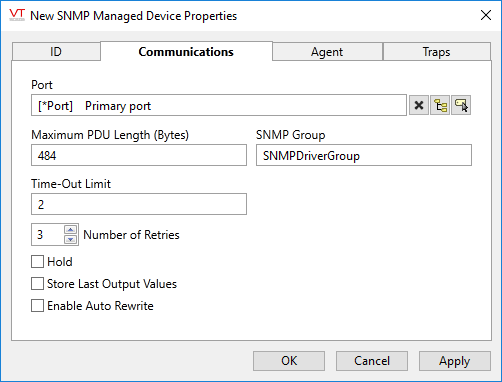Close the SNMP Managed Device Properties dialog
Screen dimensions: 502x382
[486, 15]
